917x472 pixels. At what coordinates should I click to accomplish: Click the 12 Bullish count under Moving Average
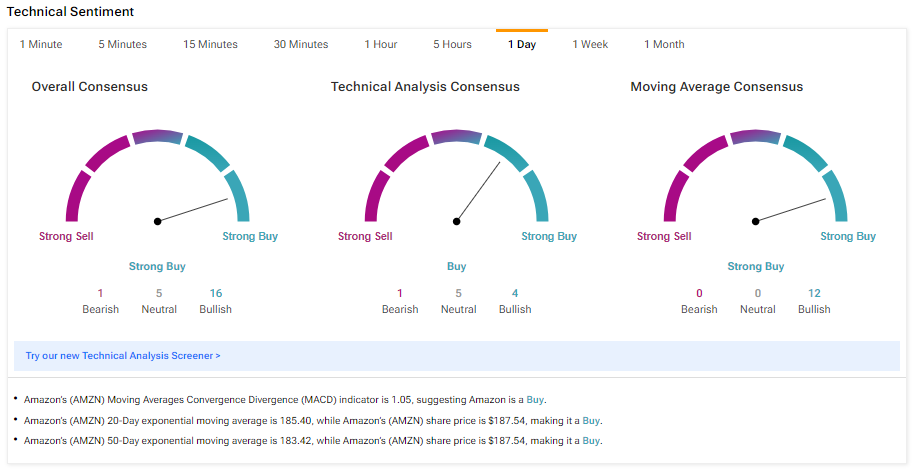(x=814, y=293)
